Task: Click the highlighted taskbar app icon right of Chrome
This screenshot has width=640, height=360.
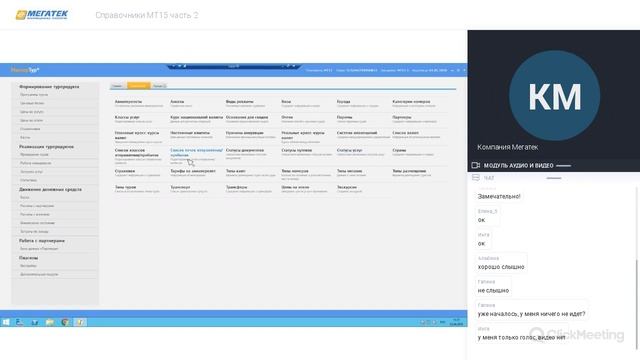Action: tap(80, 322)
